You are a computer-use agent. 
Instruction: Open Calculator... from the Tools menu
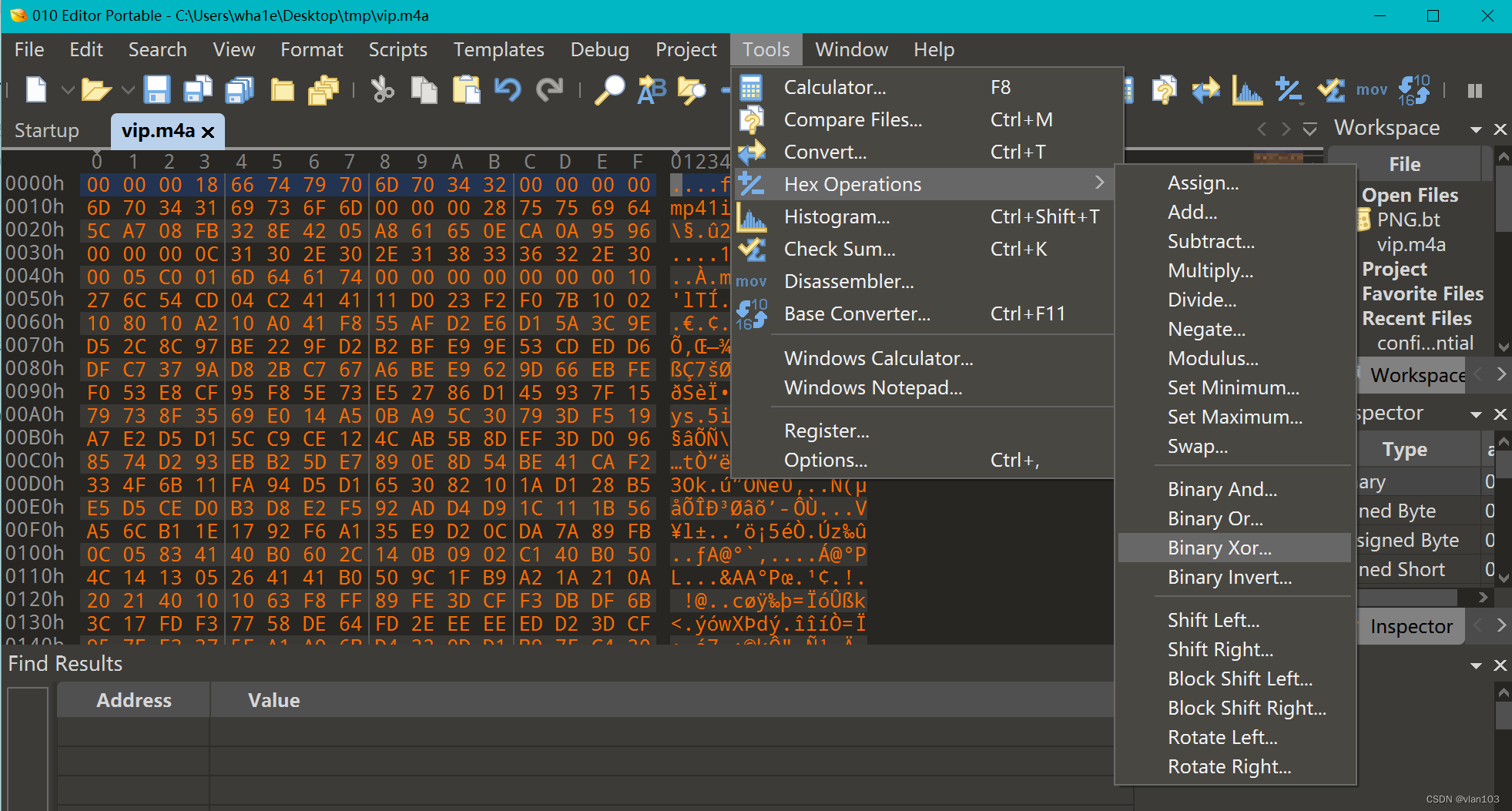pos(924,87)
